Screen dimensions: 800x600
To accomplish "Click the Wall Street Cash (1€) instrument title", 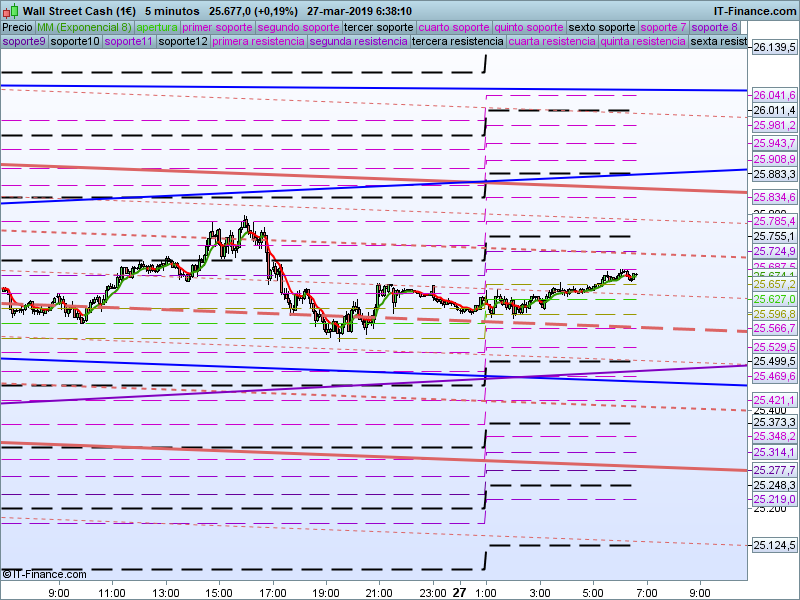I will click(x=80, y=11).
